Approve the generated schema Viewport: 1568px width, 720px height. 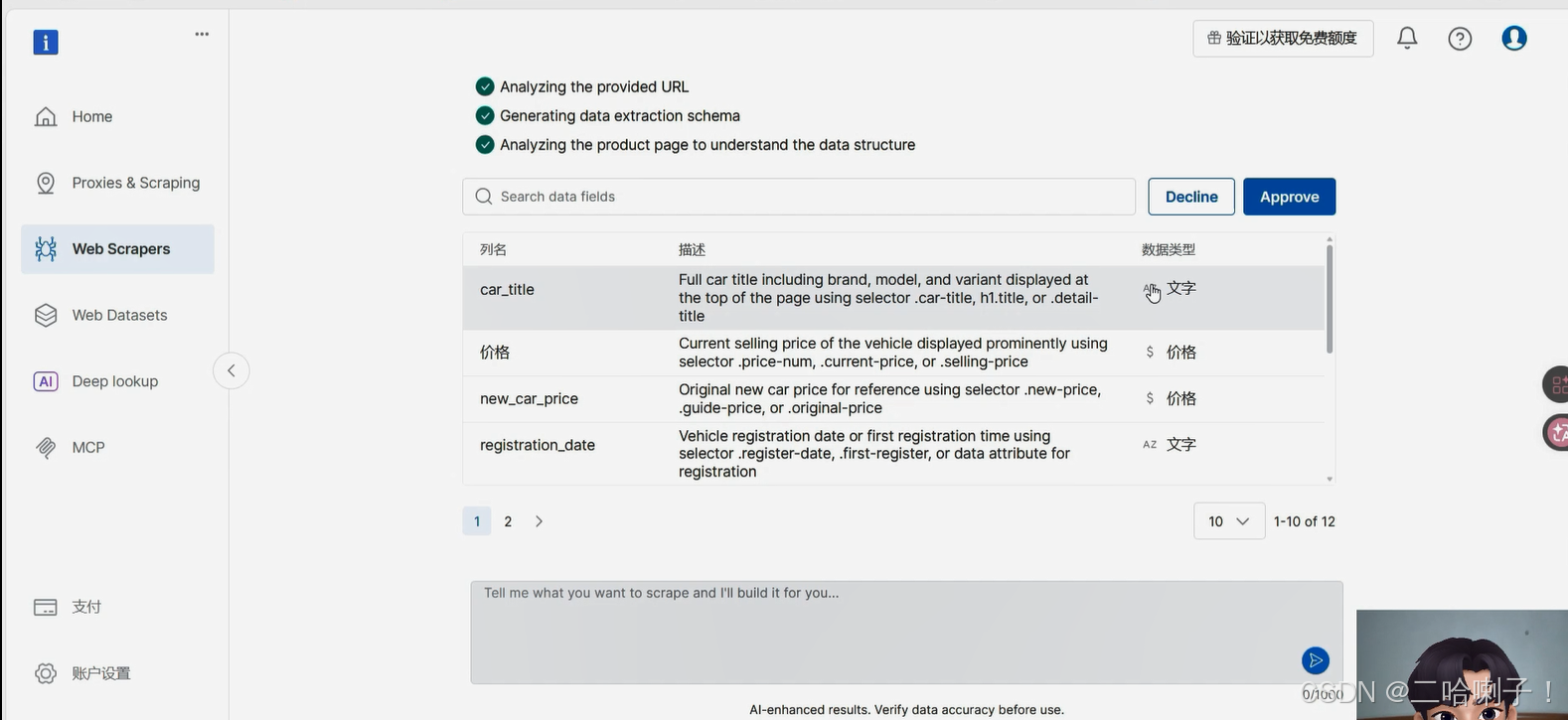1289,197
